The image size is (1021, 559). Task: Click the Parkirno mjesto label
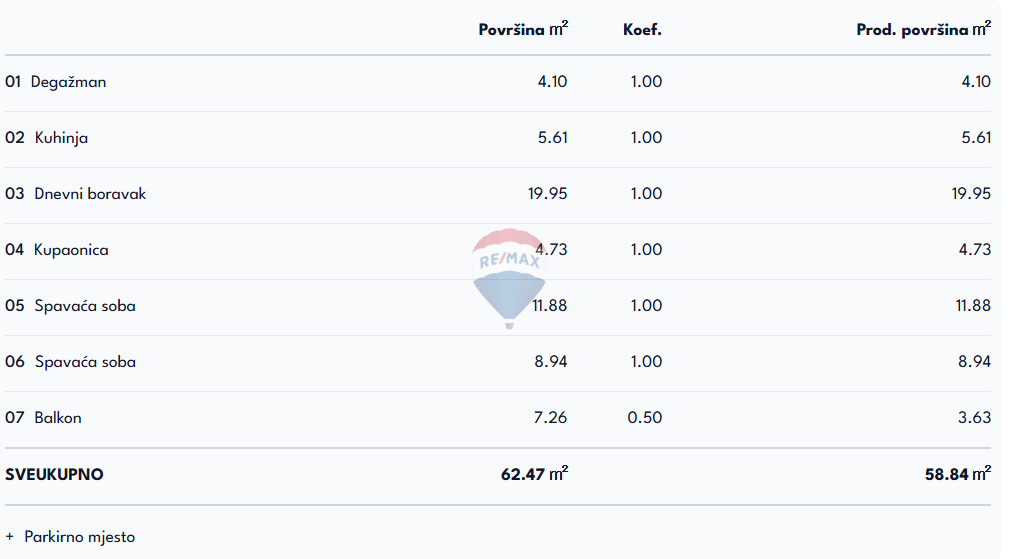80,537
